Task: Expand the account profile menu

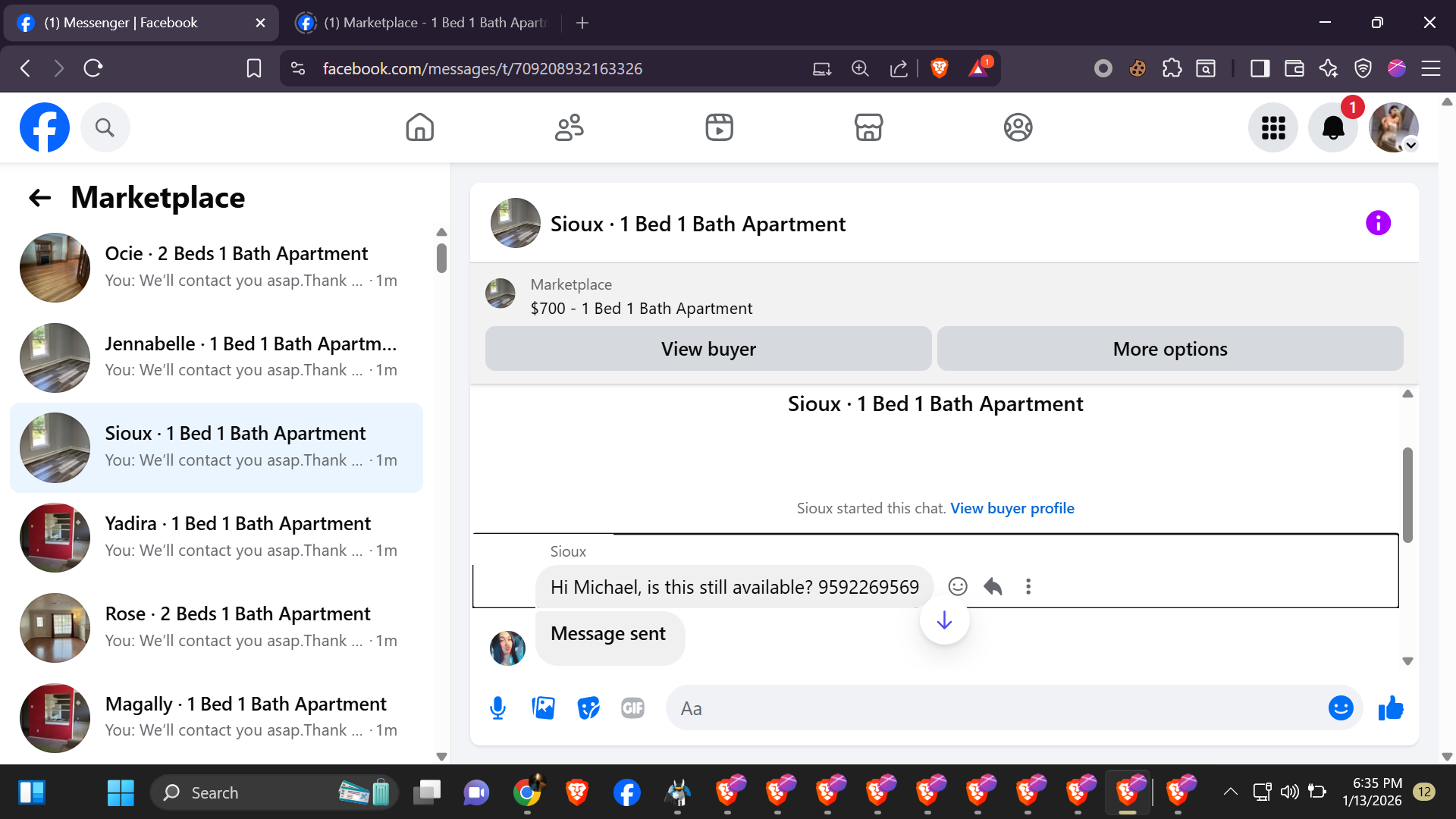Action: [1394, 127]
